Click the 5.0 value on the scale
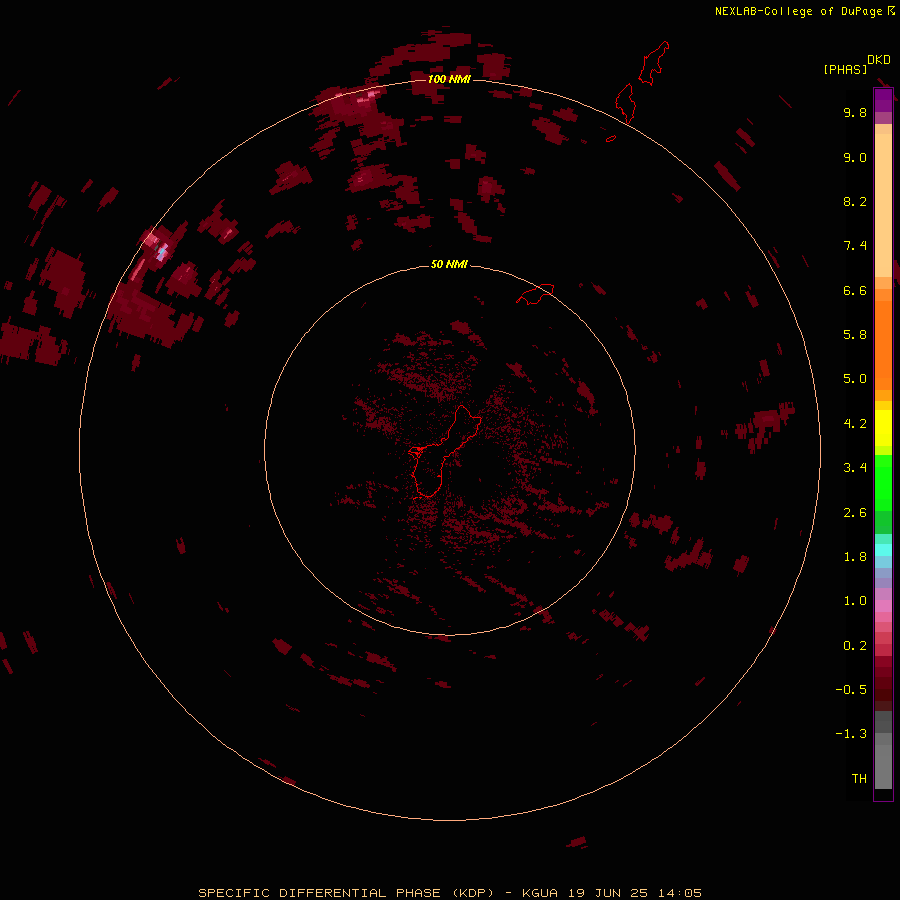The height and width of the screenshot is (900, 900). pyautogui.click(x=855, y=379)
